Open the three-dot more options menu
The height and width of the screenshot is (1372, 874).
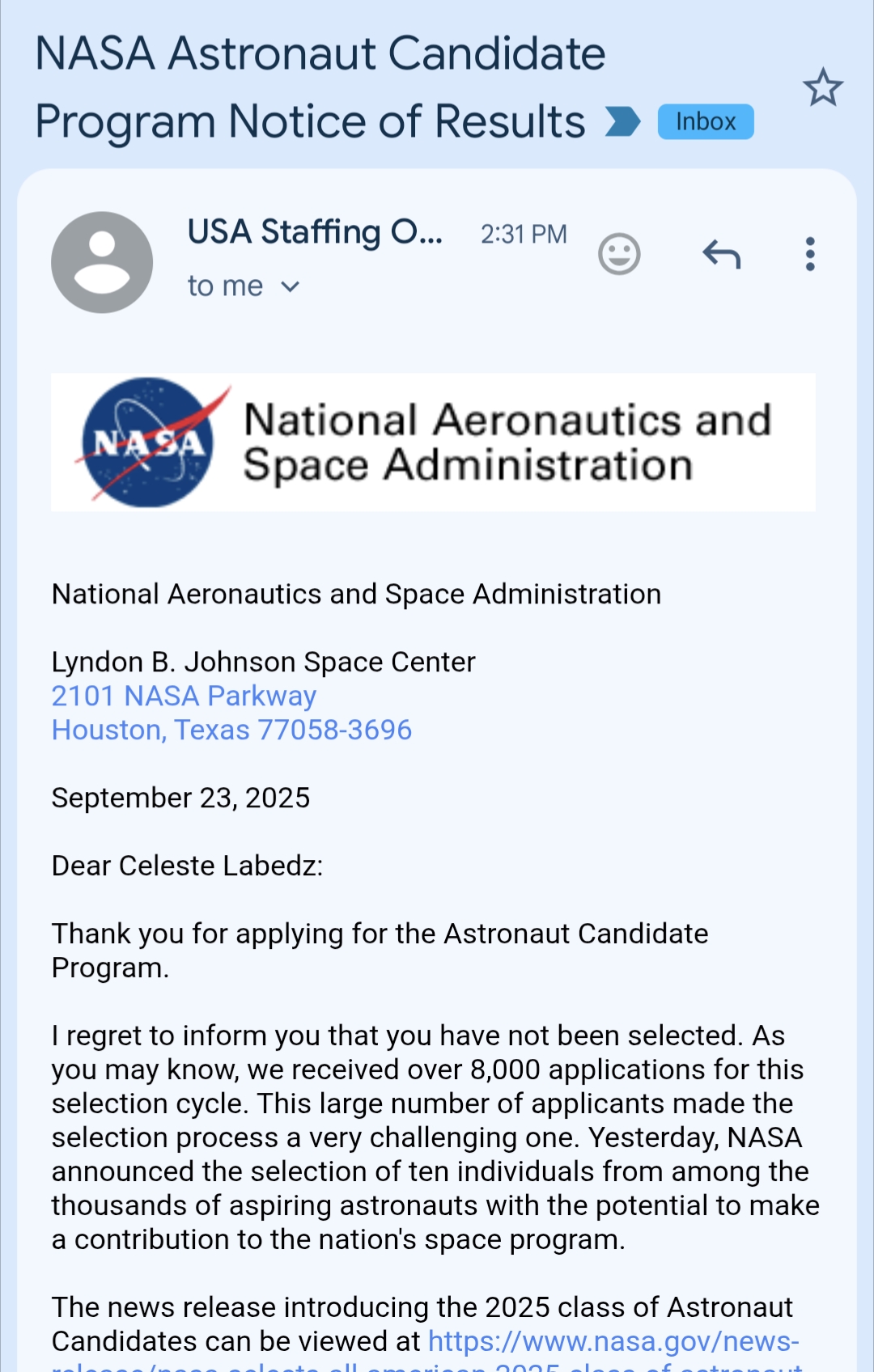809,254
